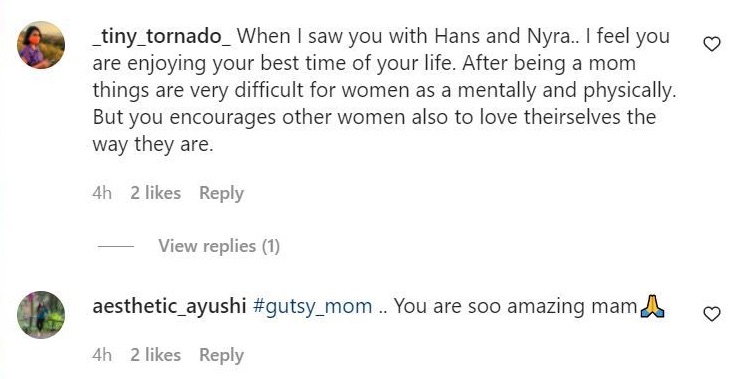Image resolution: width=740 pixels, height=379 pixels.
Task: Click the words 'Hans and Nyra' in the comment
Action: pyautogui.click(x=503, y=36)
